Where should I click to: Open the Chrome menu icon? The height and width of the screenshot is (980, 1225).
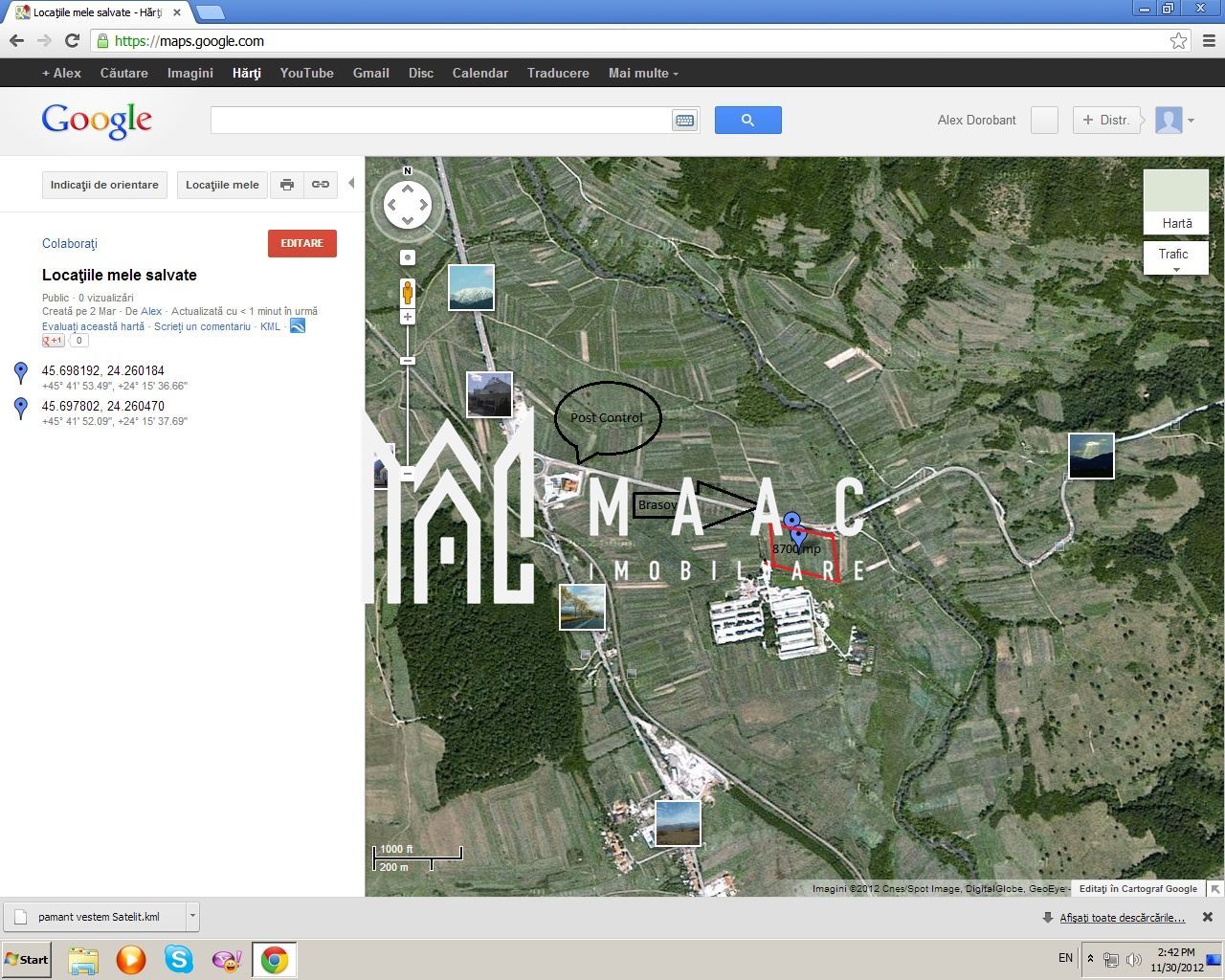coord(1209,41)
